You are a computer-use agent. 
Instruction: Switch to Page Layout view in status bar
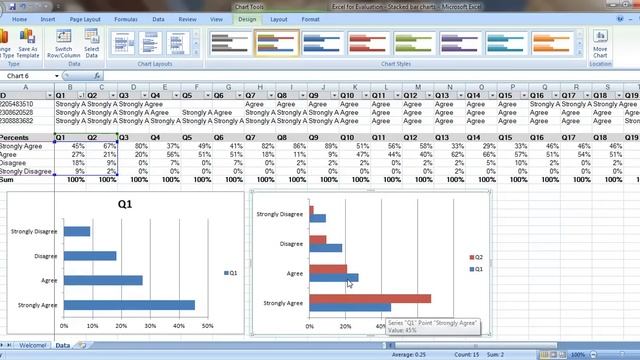pyautogui.click(x=553, y=355)
